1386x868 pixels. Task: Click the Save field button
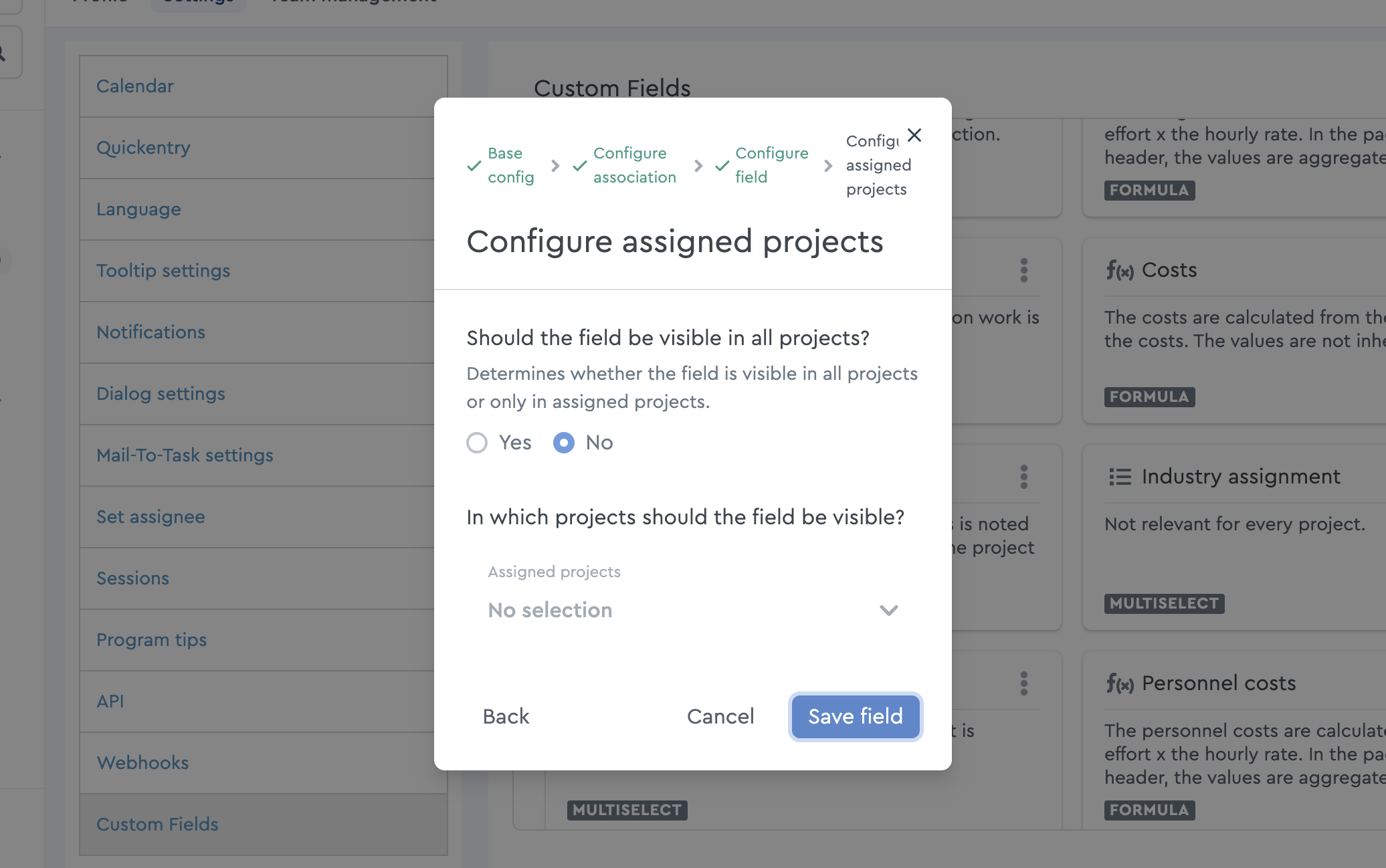pyautogui.click(x=856, y=716)
